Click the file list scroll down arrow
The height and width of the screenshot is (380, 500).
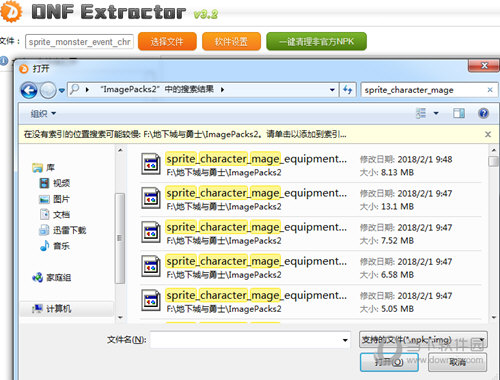click(x=494, y=318)
